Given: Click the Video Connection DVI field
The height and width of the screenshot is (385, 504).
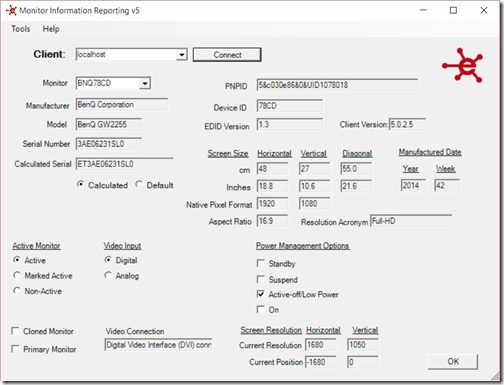Looking at the screenshot, I should [x=158, y=345].
